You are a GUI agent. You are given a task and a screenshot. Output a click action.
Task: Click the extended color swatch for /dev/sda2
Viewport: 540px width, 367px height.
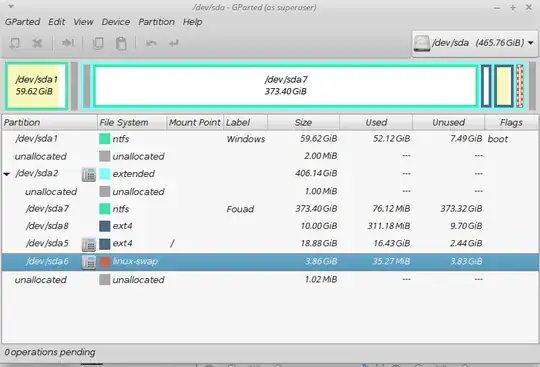104,174
